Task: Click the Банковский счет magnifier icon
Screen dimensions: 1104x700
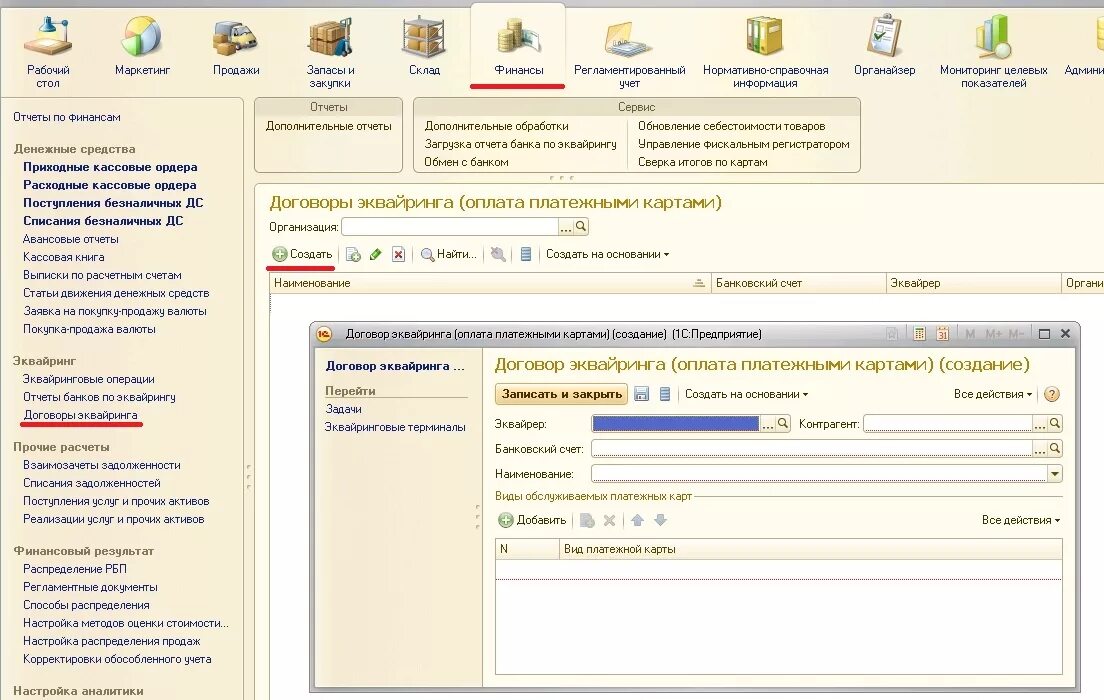Action: coord(1055,449)
